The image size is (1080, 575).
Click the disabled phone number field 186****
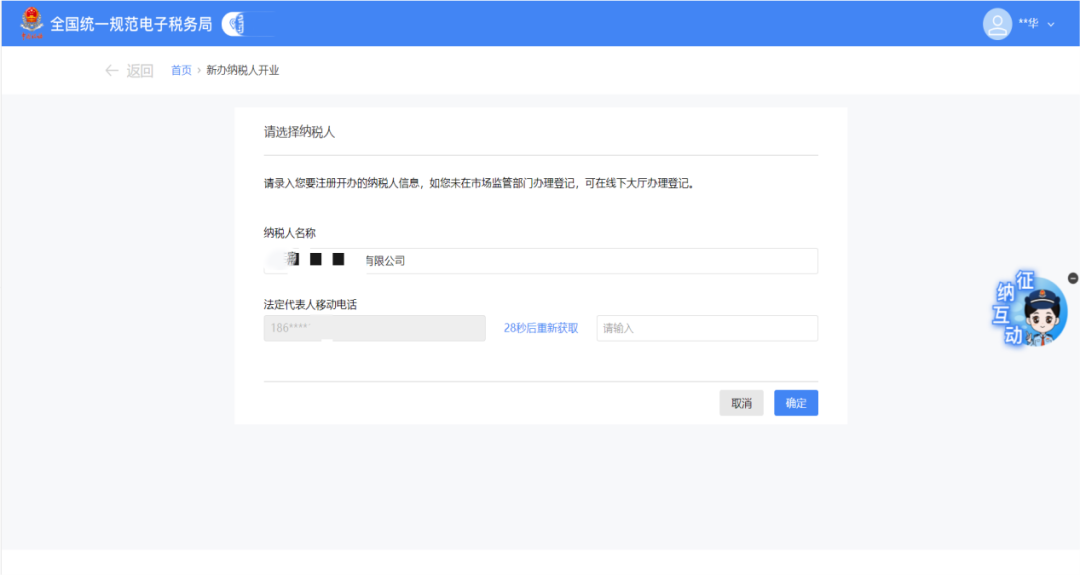click(x=375, y=328)
